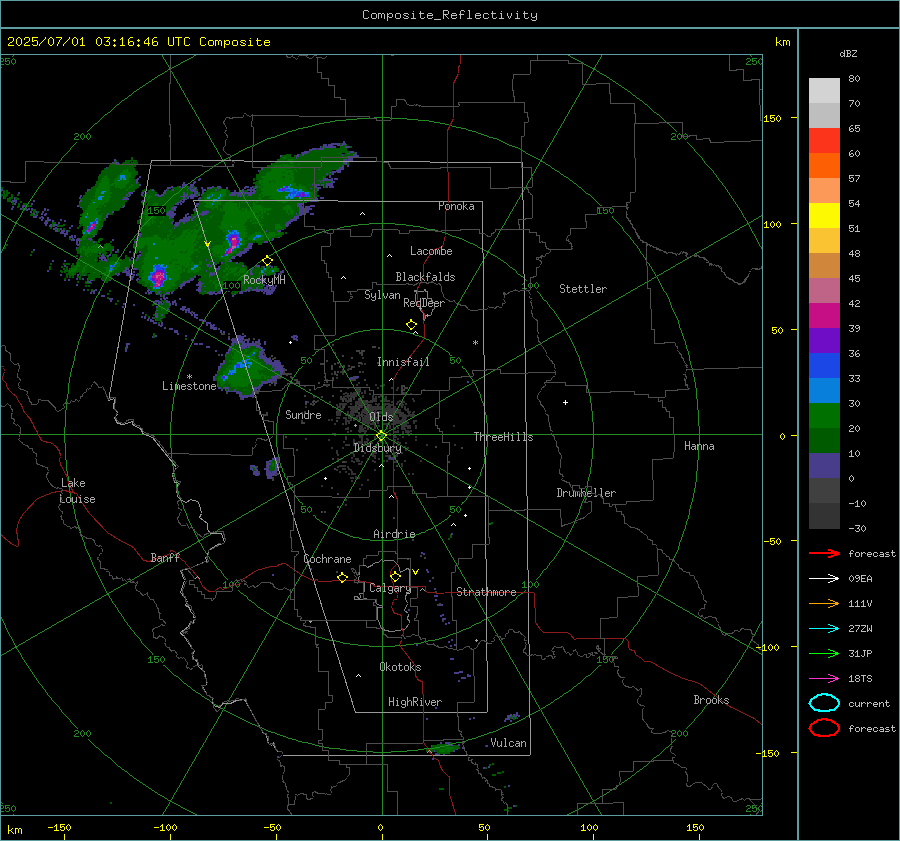This screenshot has width=900, height=841.
Task: Click the yellow radar-site diamond at map center
Action: pyautogui.click(x=381, y=436)
